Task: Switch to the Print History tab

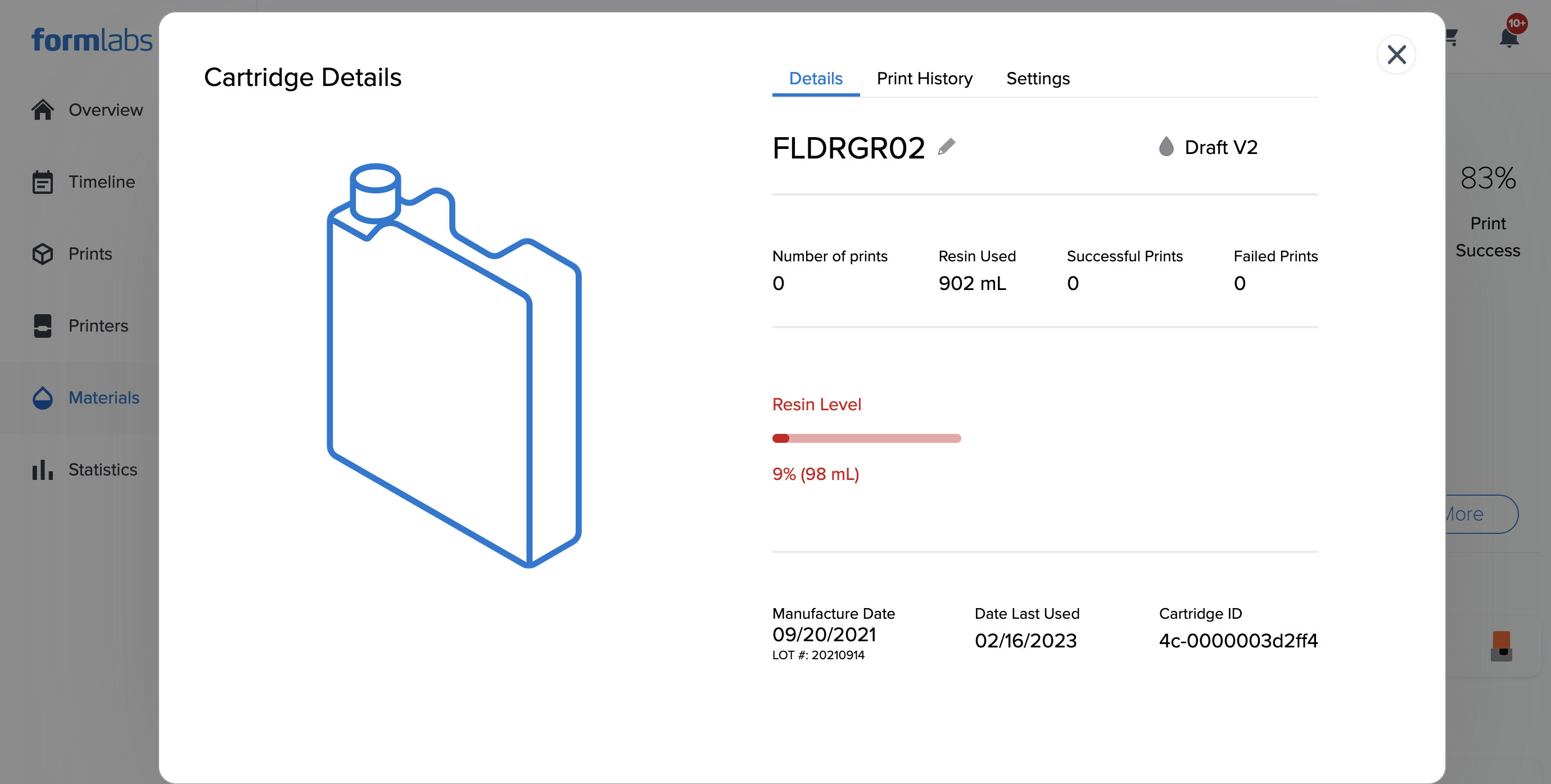Action: [x=925, y=78]
